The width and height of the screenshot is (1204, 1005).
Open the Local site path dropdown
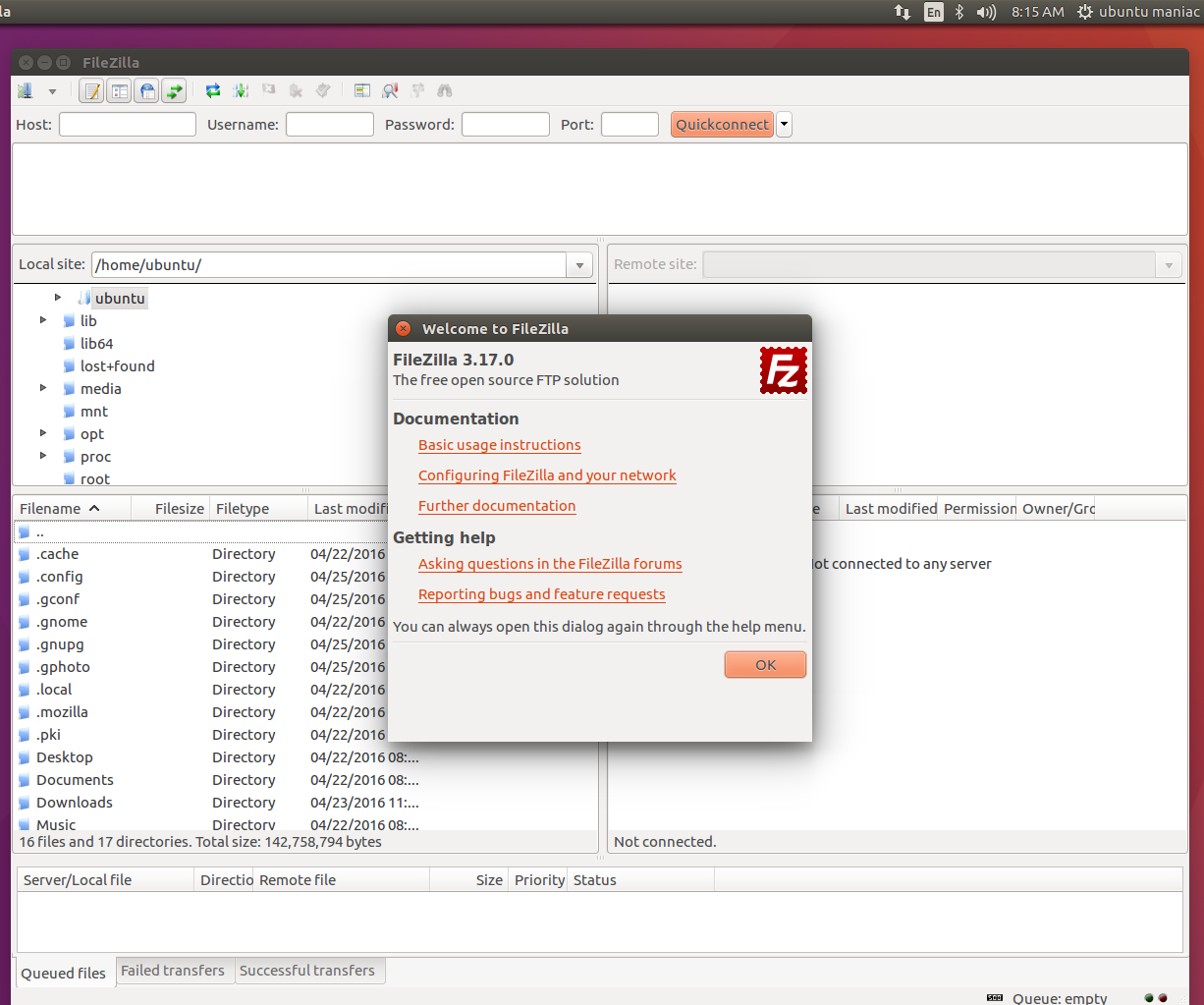[579, 265]
